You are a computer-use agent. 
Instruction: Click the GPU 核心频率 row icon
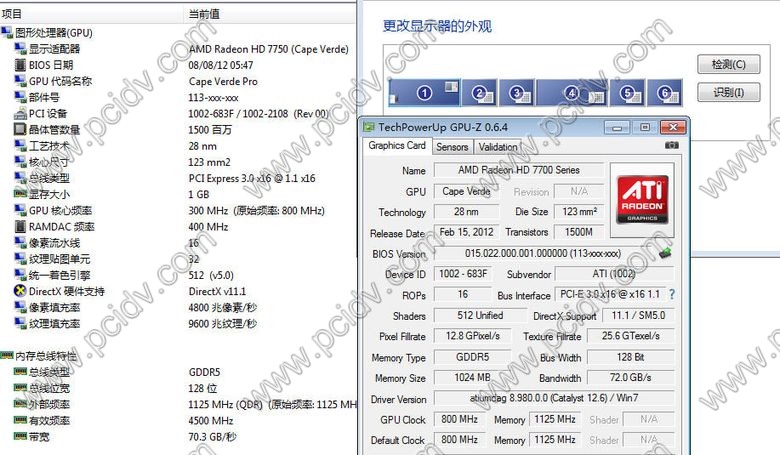tap(20, 210)
